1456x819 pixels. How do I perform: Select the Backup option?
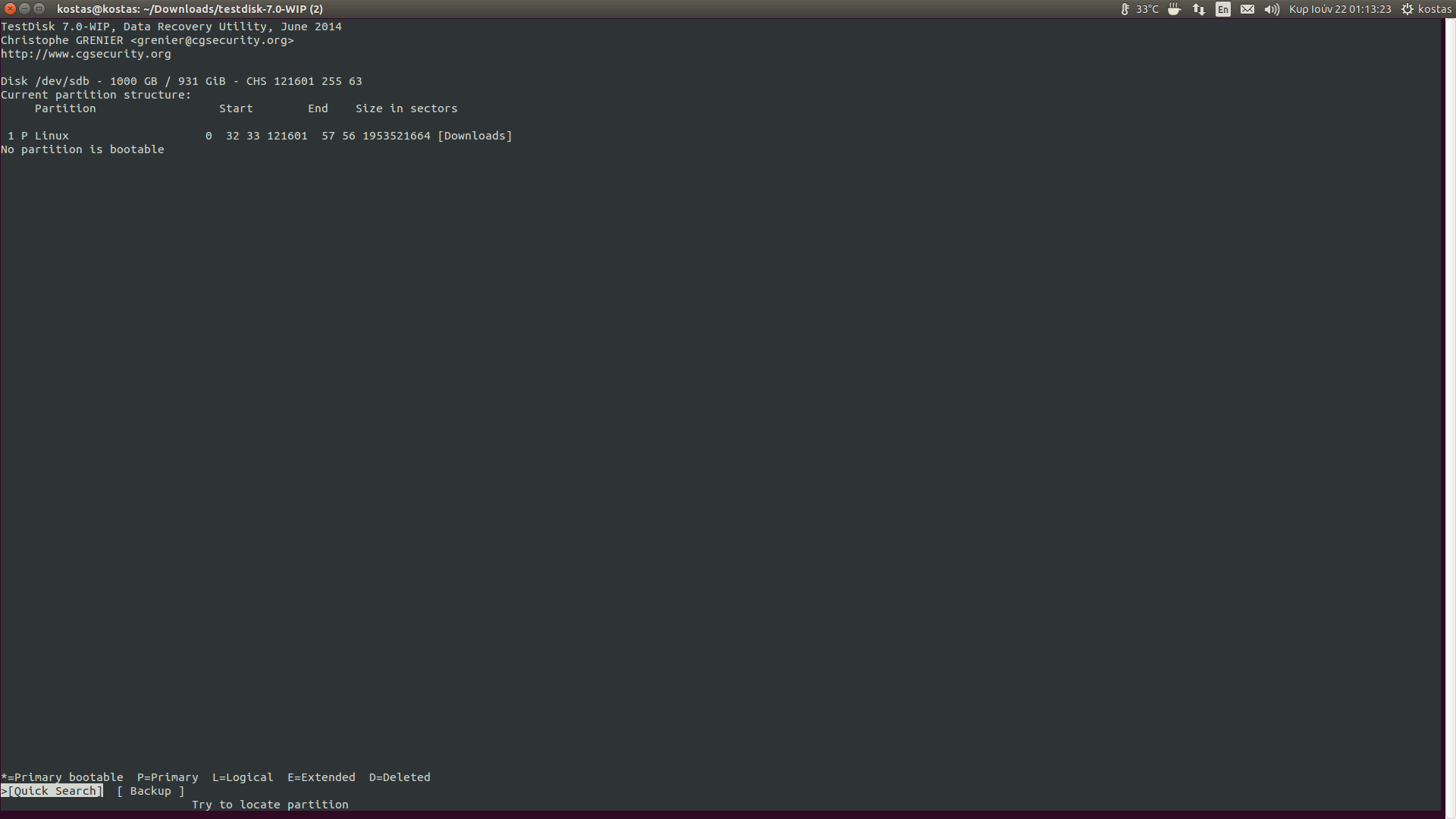(150, 791)
